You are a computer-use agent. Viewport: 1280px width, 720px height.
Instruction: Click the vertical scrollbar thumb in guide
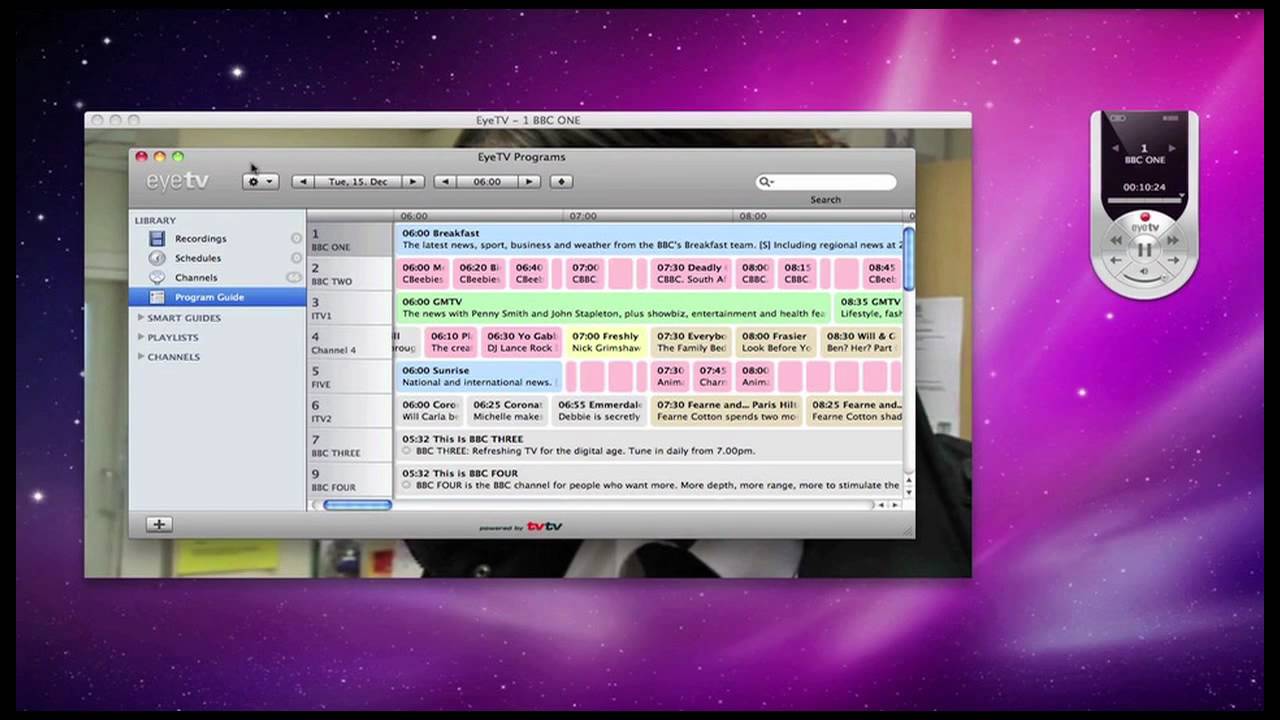point(908,259)
